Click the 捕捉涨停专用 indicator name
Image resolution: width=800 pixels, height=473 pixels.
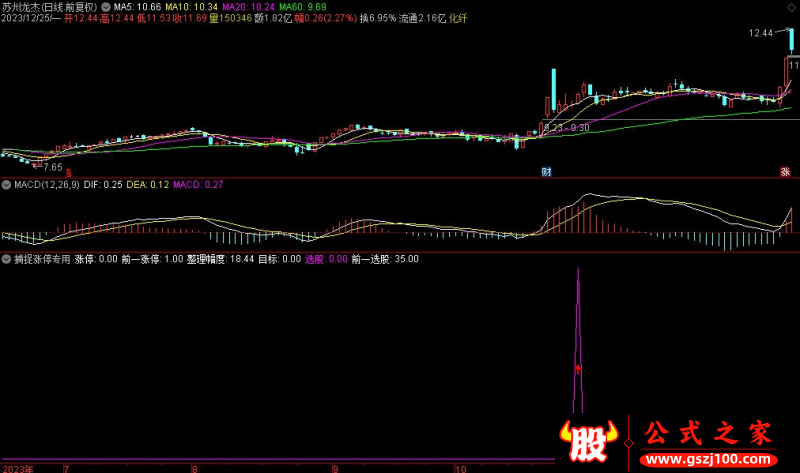pyautogui.click(x=42, y=259)
